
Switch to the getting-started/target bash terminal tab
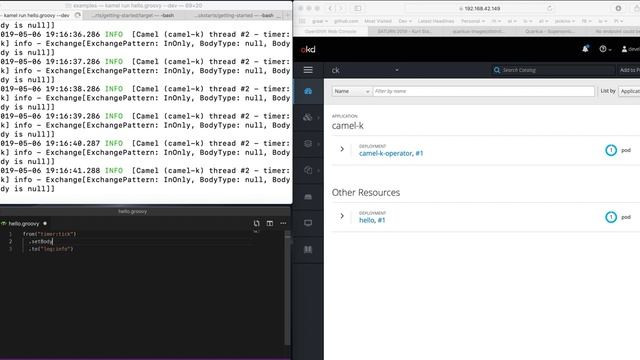coord(133,15)
